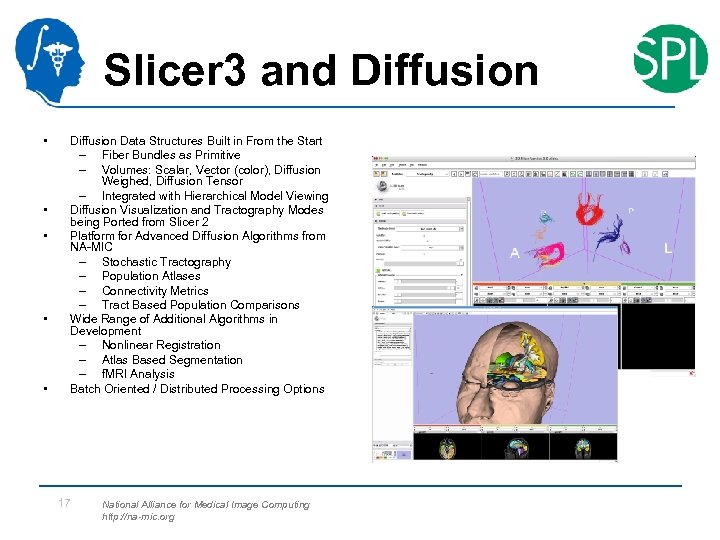Click the forward-arrow history icon in the toolbar
The width and height of the screenshot is (720, 540).
pos(461,174)
